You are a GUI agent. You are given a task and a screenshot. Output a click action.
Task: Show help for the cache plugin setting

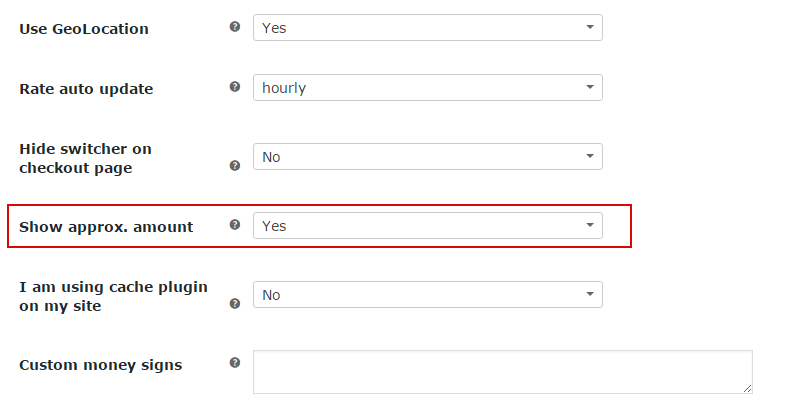[x=235, y=304]
